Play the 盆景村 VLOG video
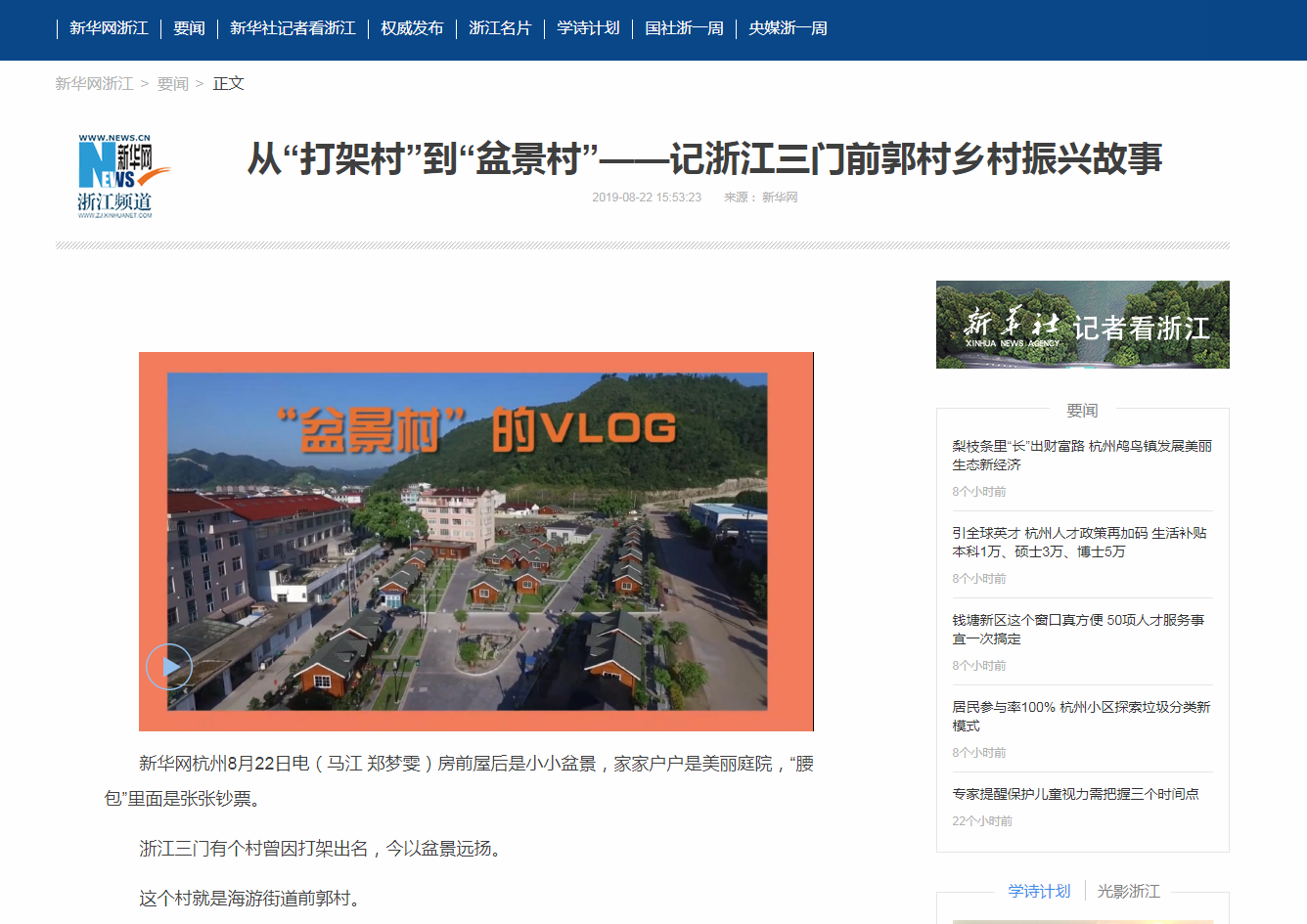 169,667
